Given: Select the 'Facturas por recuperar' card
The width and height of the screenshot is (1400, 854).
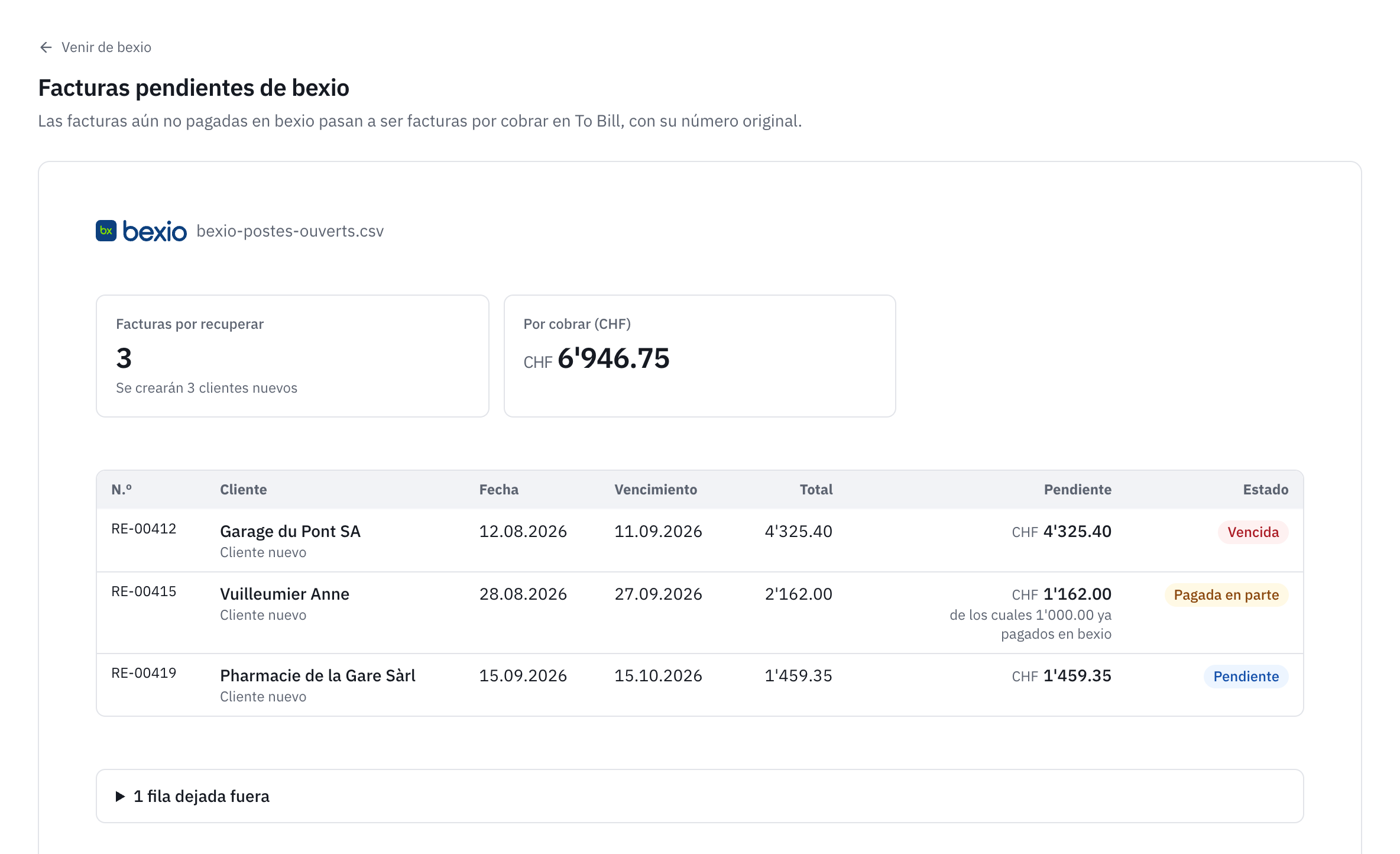Looking at the screenshot, I should (x=293, y=356).
